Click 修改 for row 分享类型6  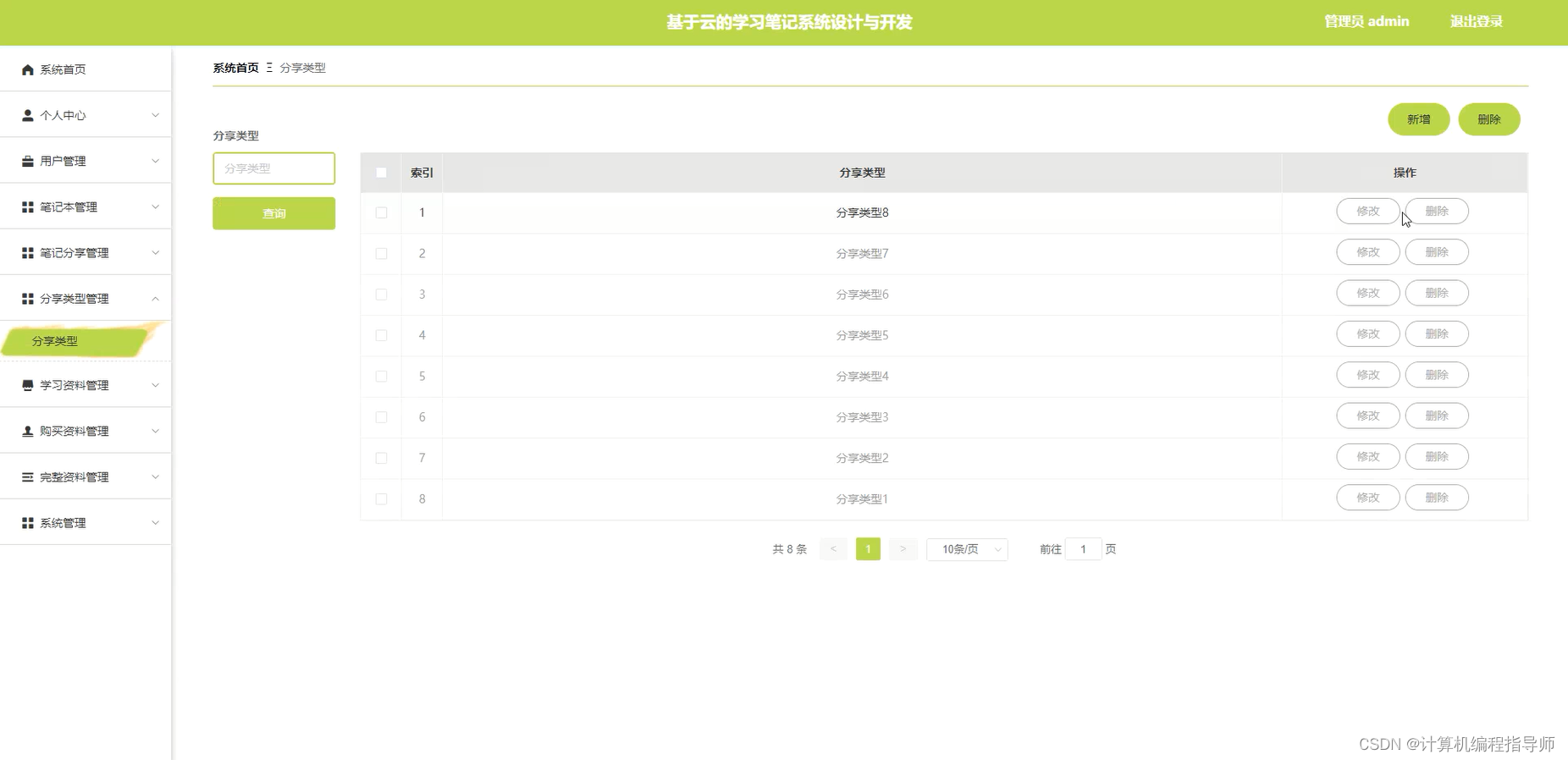1368,293
